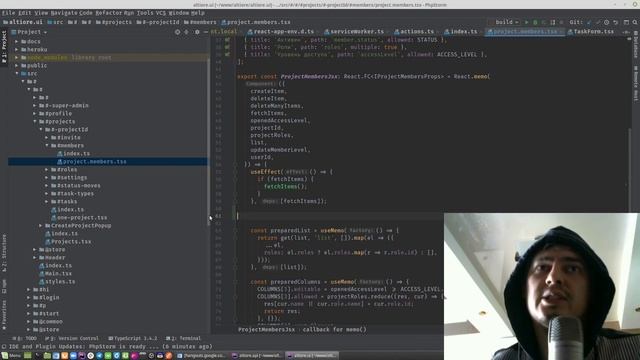640x360 pixels.
Task: Open Main.tsx file in tree
Action: point(56,273)
